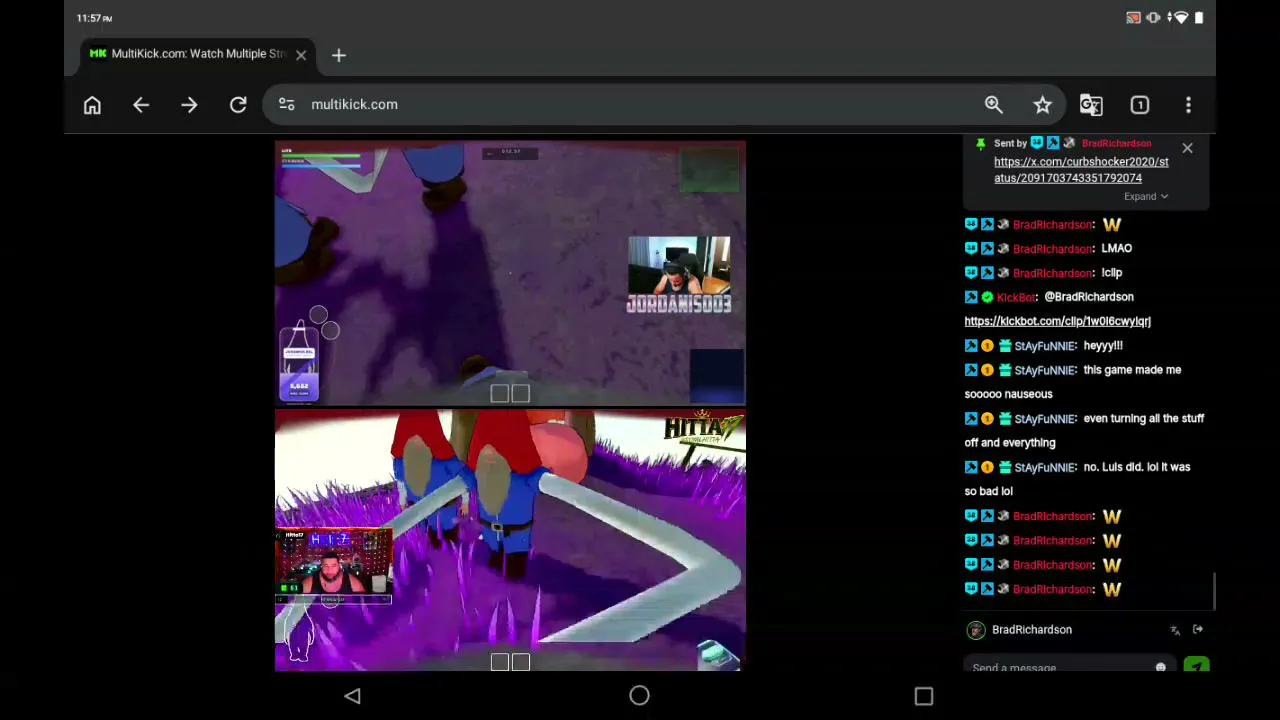
Task: Open the page zoom magnifier
Action: coord(994,105)
